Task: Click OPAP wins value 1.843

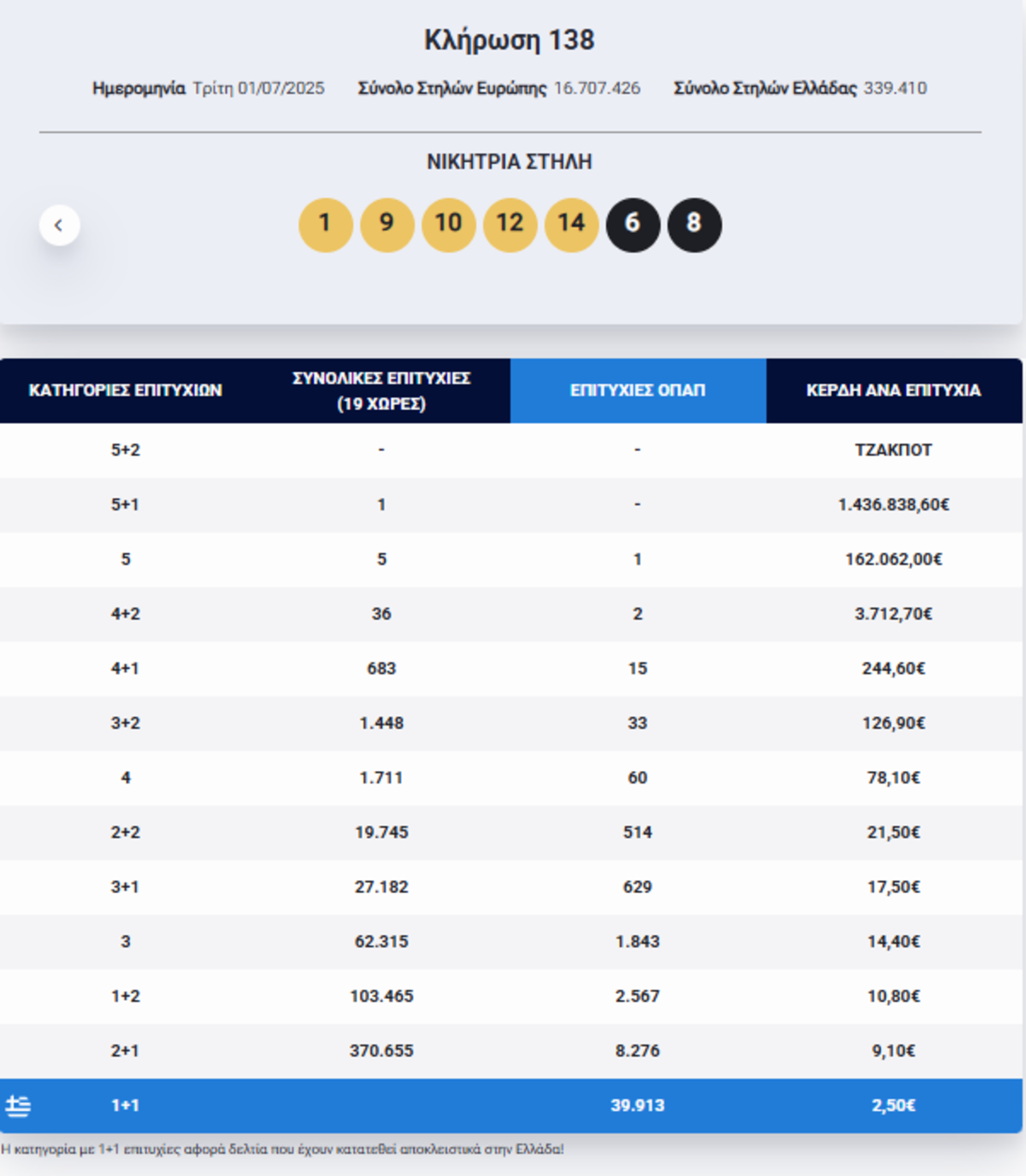Action: (x=638, y=943)
